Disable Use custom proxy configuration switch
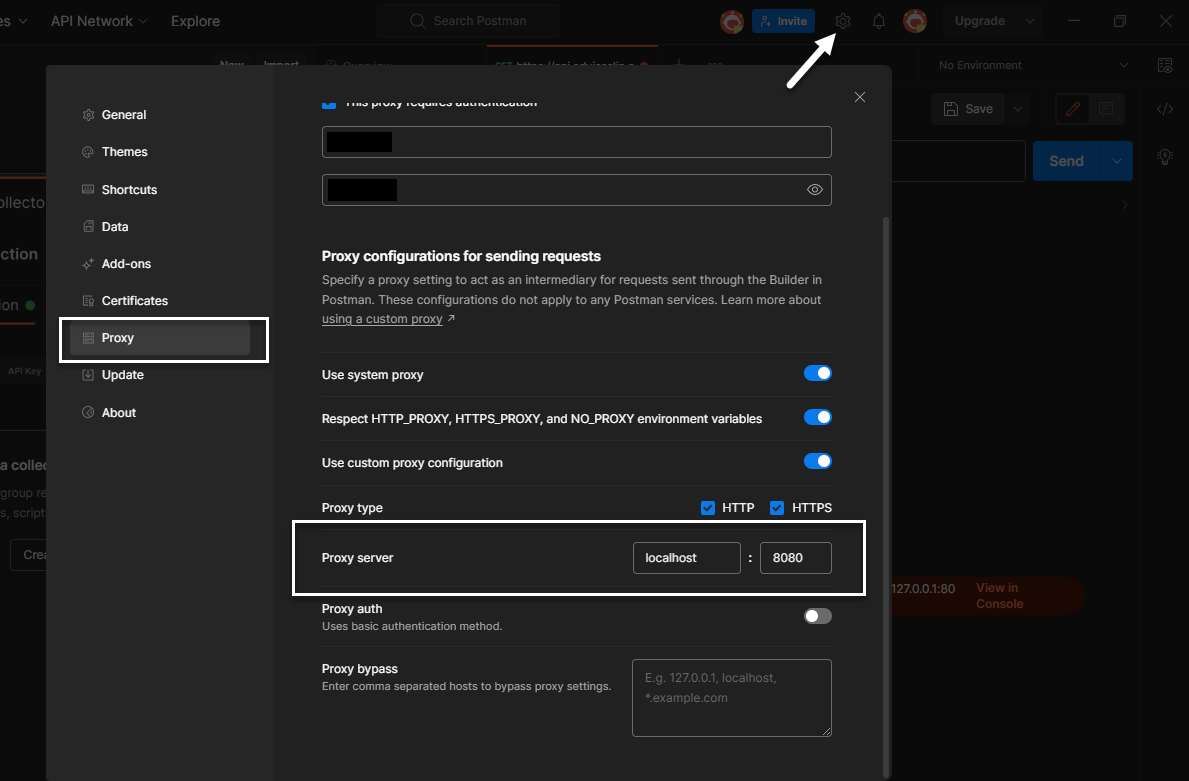Image resolution: width=1189 pixels, height=781 pixels. point(817,462)
